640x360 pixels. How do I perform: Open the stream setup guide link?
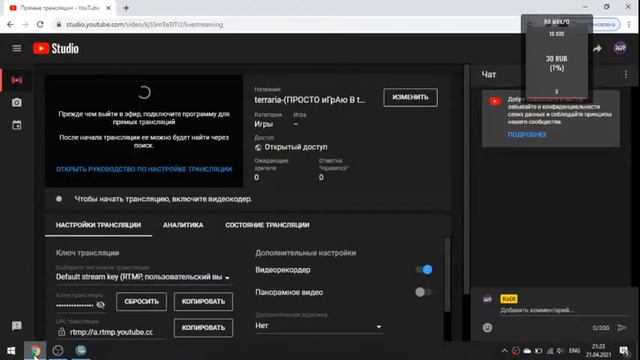[x=144, y=169]
